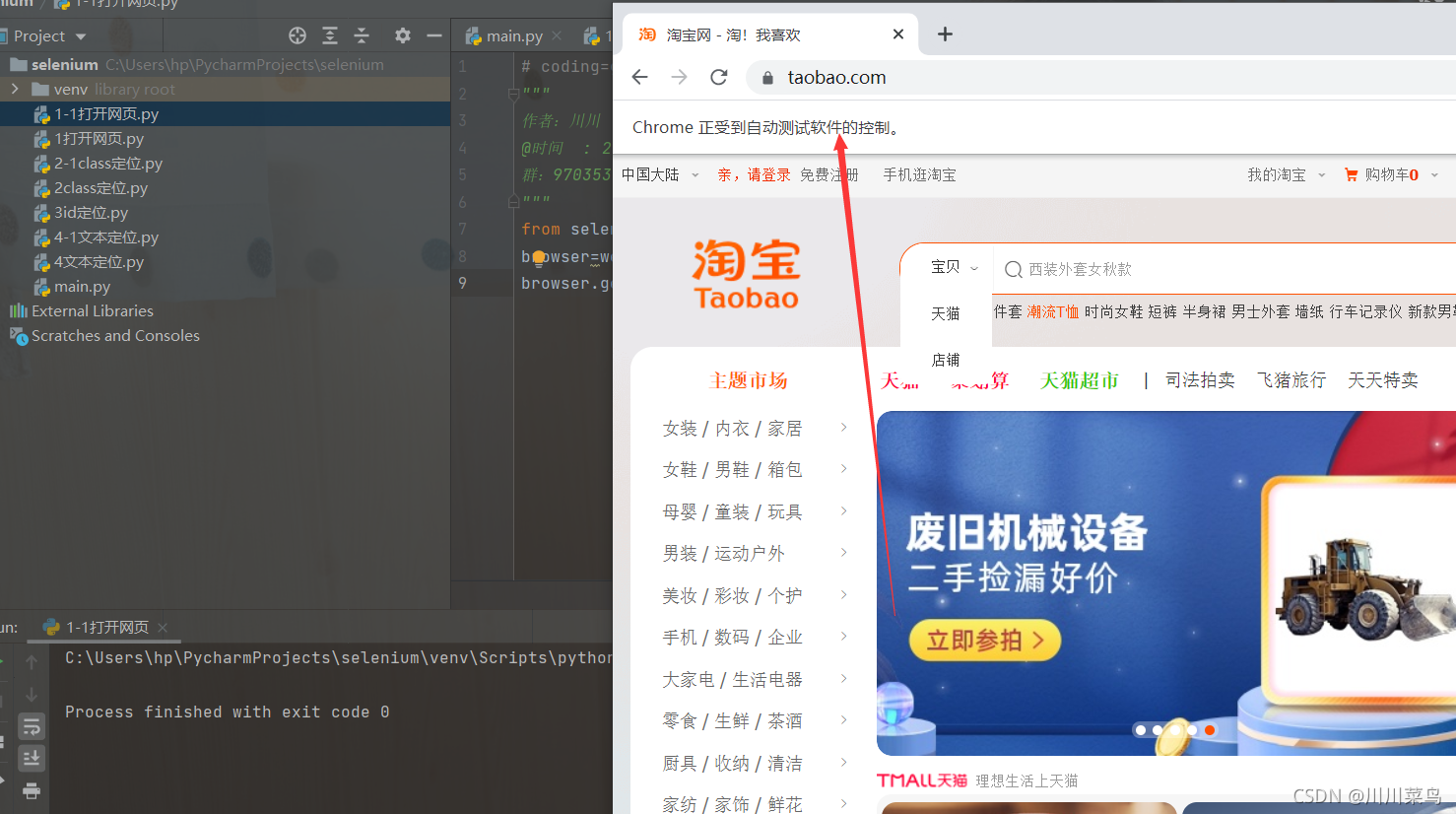This screenshot has width=1456, height=814.
Task: Click the Print icon in Run panel
Action: pyautogui.click(x=32, y=790)
